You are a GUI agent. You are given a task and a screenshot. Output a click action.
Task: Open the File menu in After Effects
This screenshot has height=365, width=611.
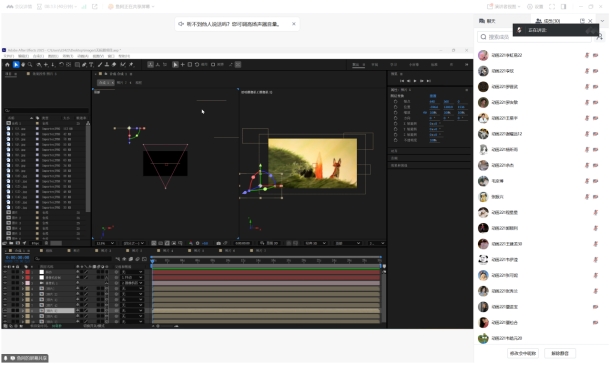click(x=9, y=56)
